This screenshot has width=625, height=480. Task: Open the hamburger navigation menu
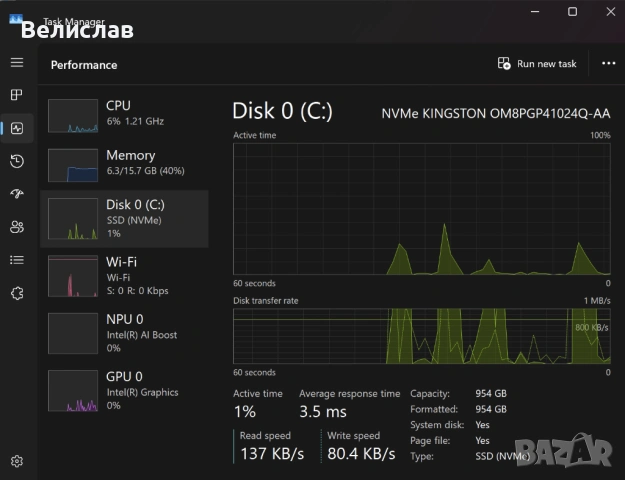pos(17,63)
